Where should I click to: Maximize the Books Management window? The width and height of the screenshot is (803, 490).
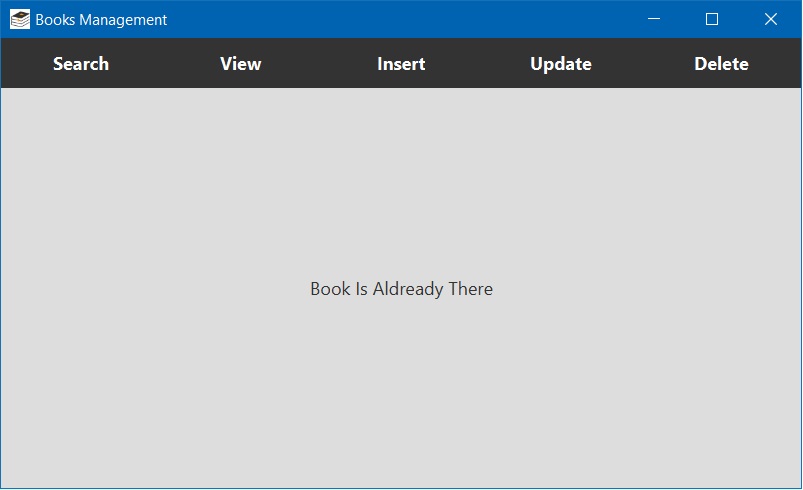pyautogui.click(x=712, y=19)
